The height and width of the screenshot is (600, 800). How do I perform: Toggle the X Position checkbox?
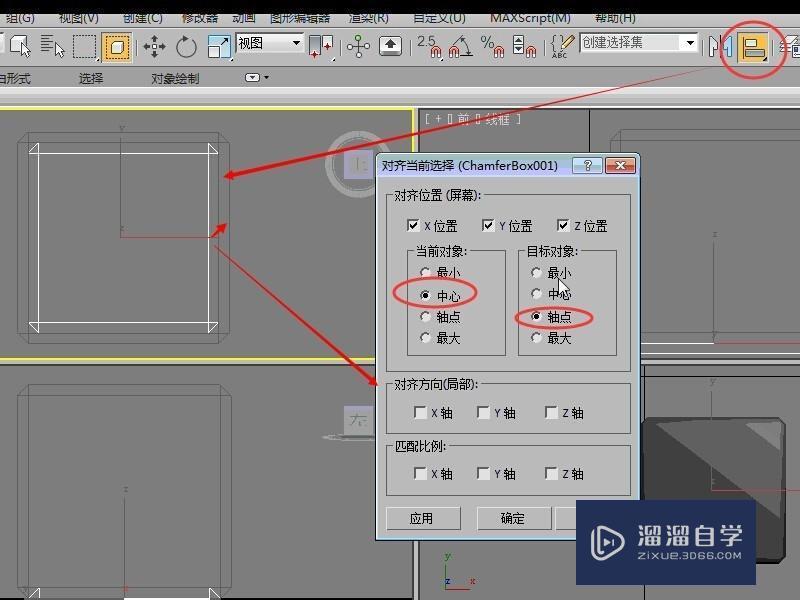[x=414, y=225]
